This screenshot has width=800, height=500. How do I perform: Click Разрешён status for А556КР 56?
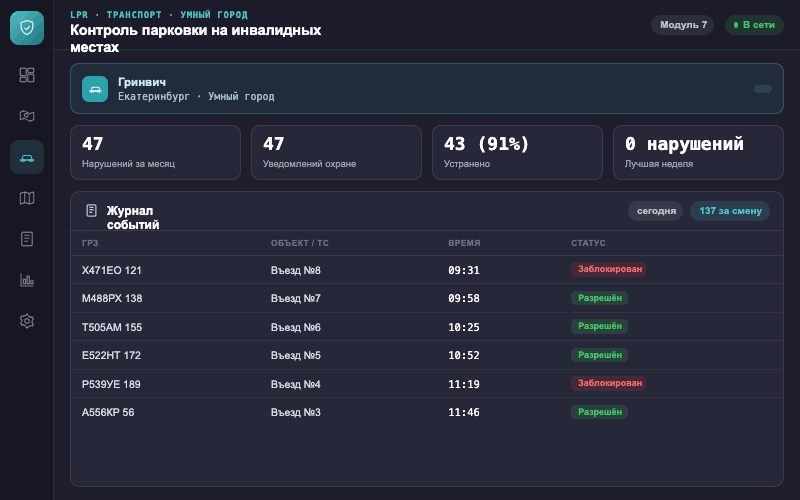pos(599,412)
